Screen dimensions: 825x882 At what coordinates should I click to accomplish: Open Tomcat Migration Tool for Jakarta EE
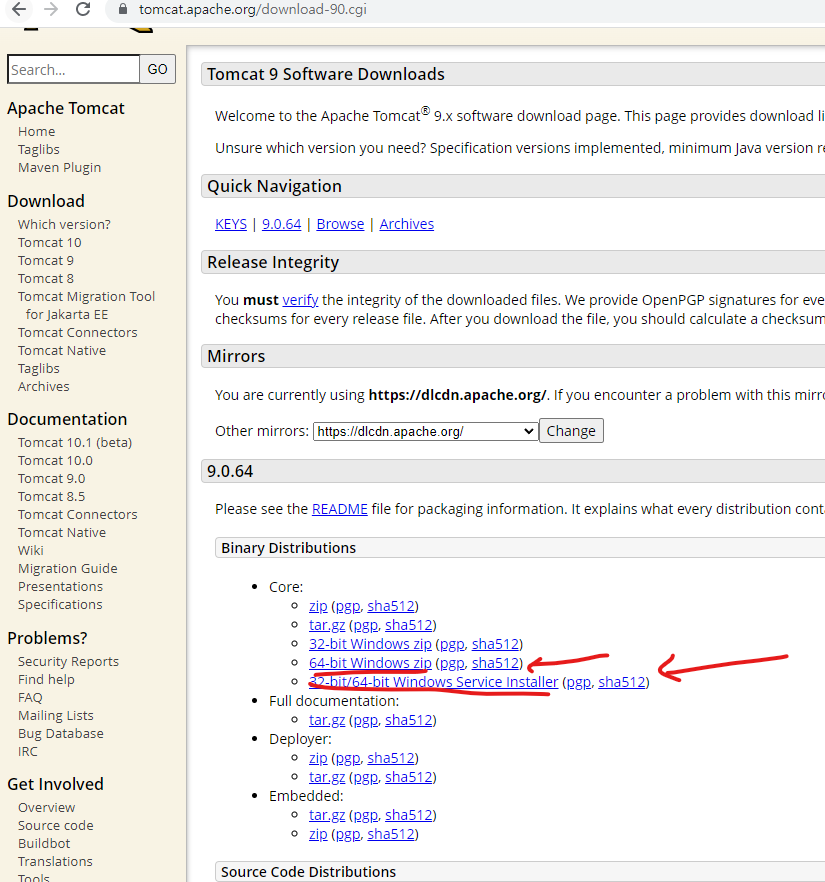86,305
